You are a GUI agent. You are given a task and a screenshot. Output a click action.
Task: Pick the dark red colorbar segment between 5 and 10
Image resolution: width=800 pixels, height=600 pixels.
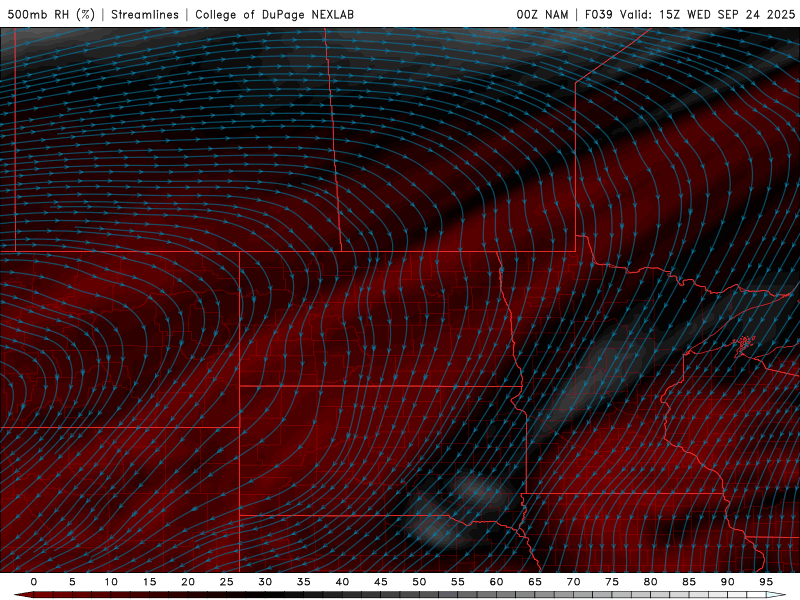(92, 595)
